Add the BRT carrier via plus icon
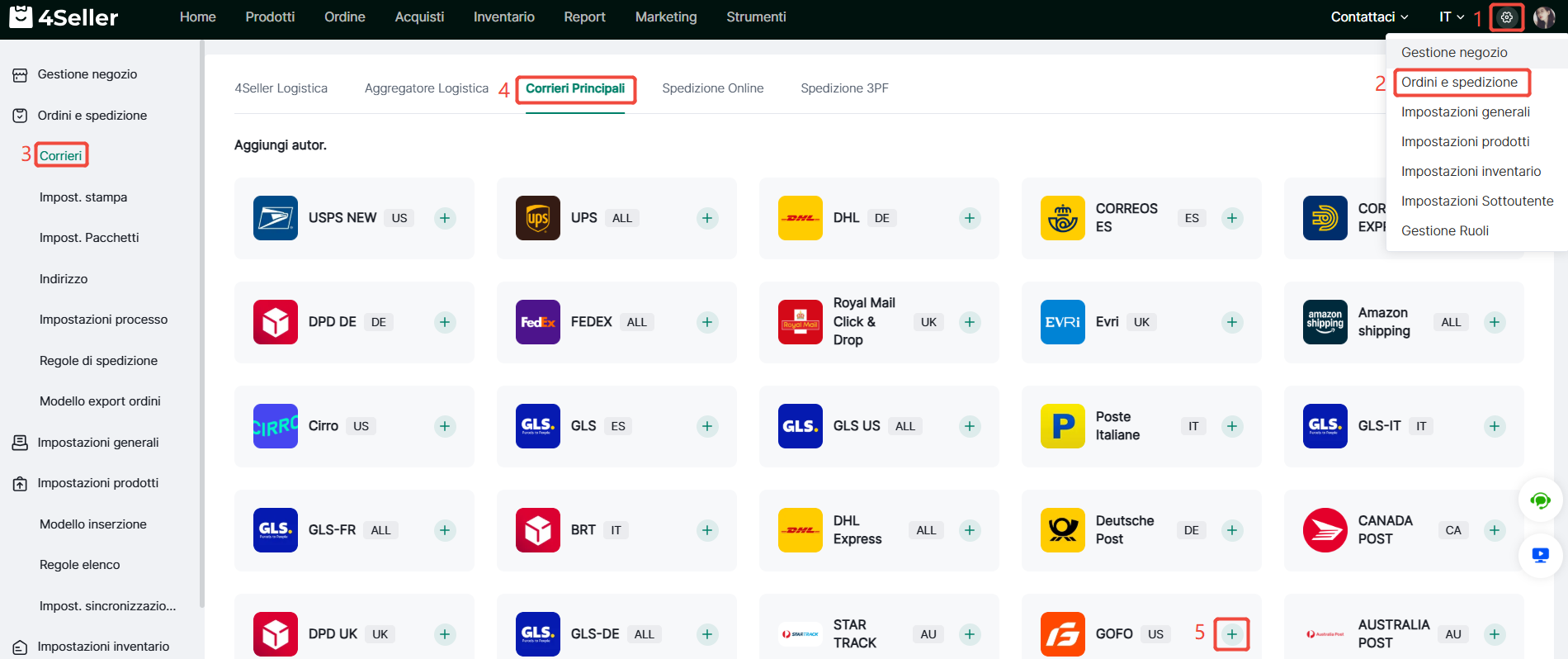Image resolution: width=1568 pixels, height=659 pixels. coord(707,530)
